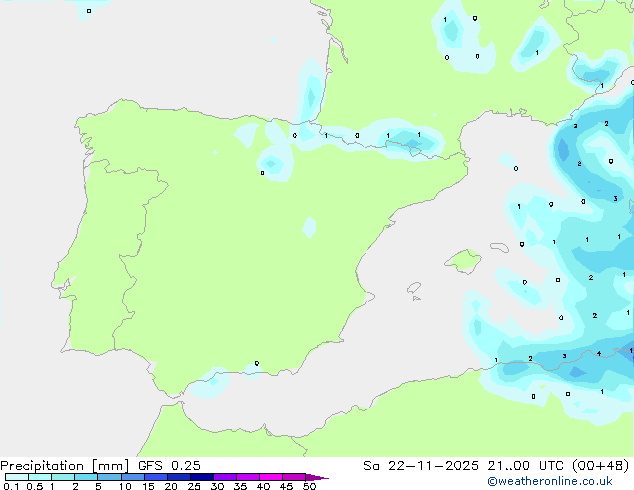Click the legend value '0.5'

click(x=35, y=486)
